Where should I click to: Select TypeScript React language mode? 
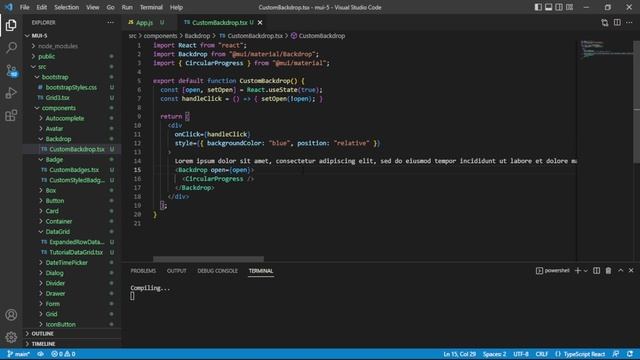coord(580,354)
